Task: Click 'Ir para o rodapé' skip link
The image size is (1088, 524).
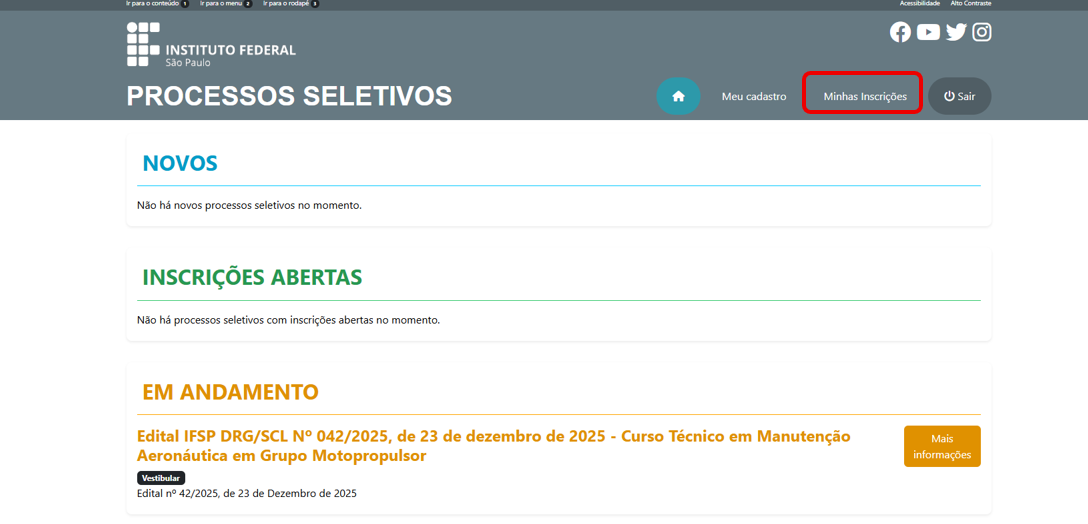Action: tap(287, 4)
